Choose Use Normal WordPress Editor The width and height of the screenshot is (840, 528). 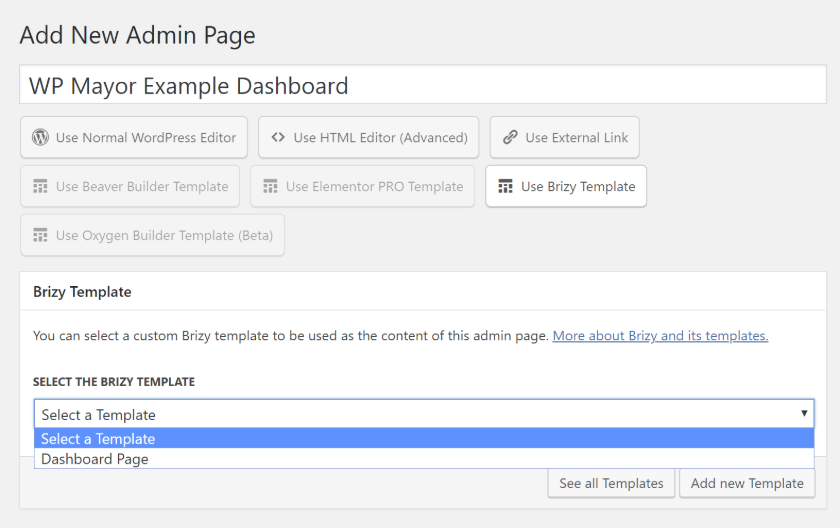[x=134, y=138]
